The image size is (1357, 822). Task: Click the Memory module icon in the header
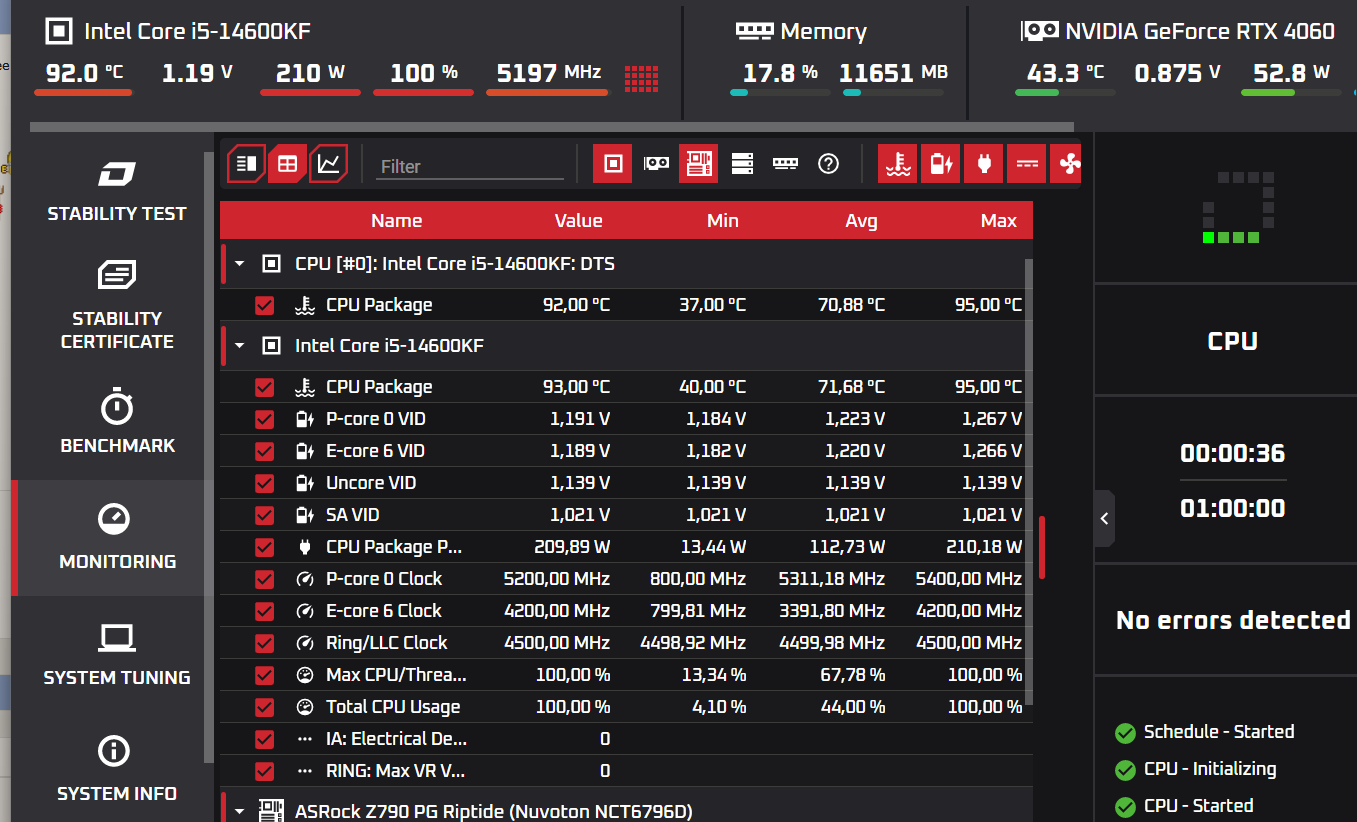point(755,31)
